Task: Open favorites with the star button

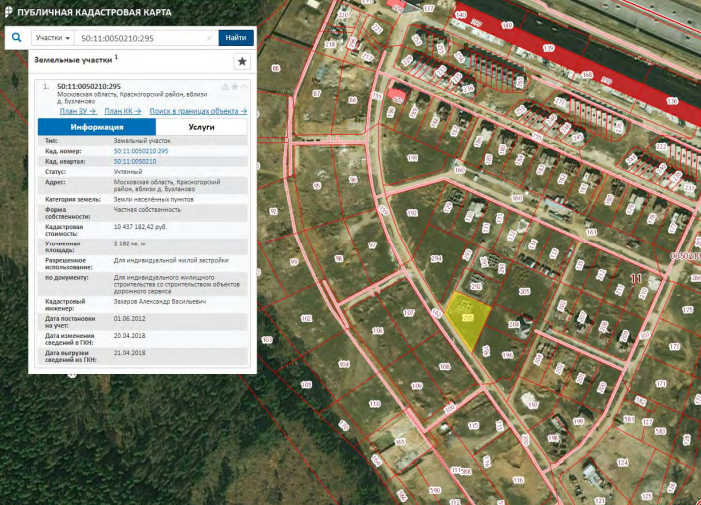Action: click(241, 62)
